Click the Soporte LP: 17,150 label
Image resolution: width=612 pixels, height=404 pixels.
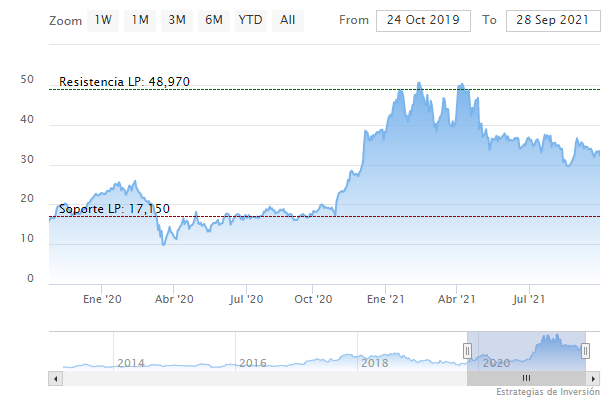coord(114,208)
